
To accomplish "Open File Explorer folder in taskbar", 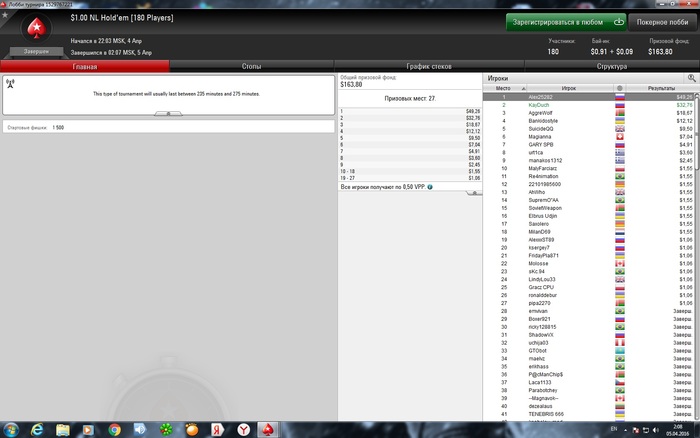I will (62, 430).
